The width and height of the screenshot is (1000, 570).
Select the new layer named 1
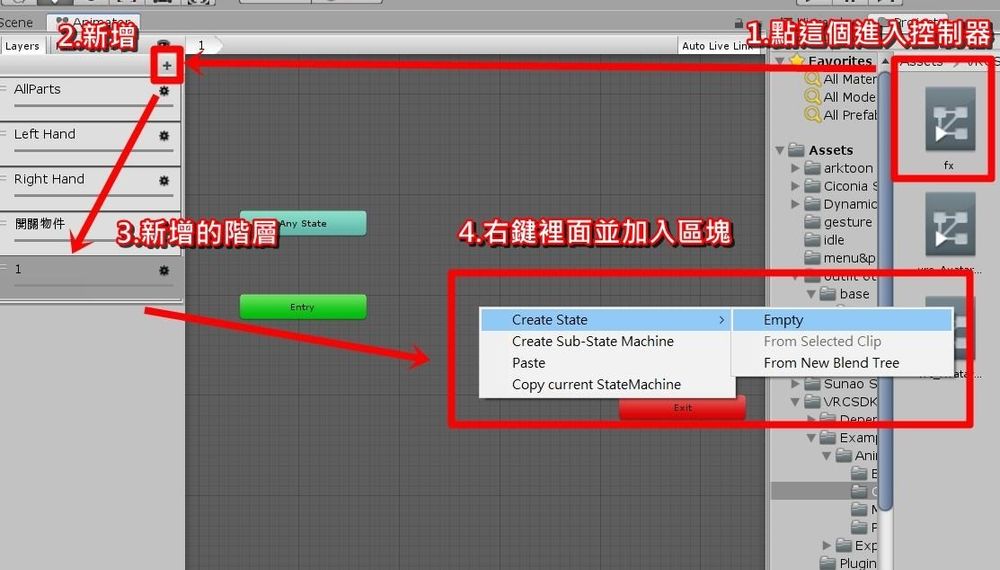[x=91, y=277]
